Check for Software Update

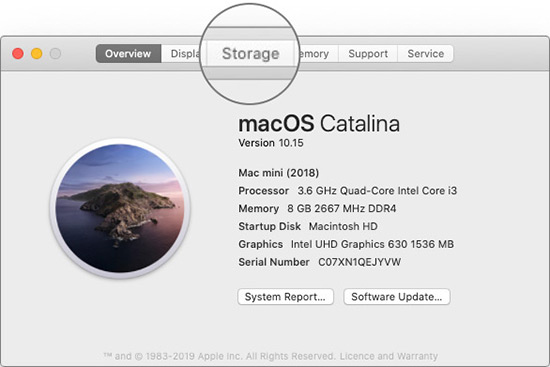pos(397,297)
